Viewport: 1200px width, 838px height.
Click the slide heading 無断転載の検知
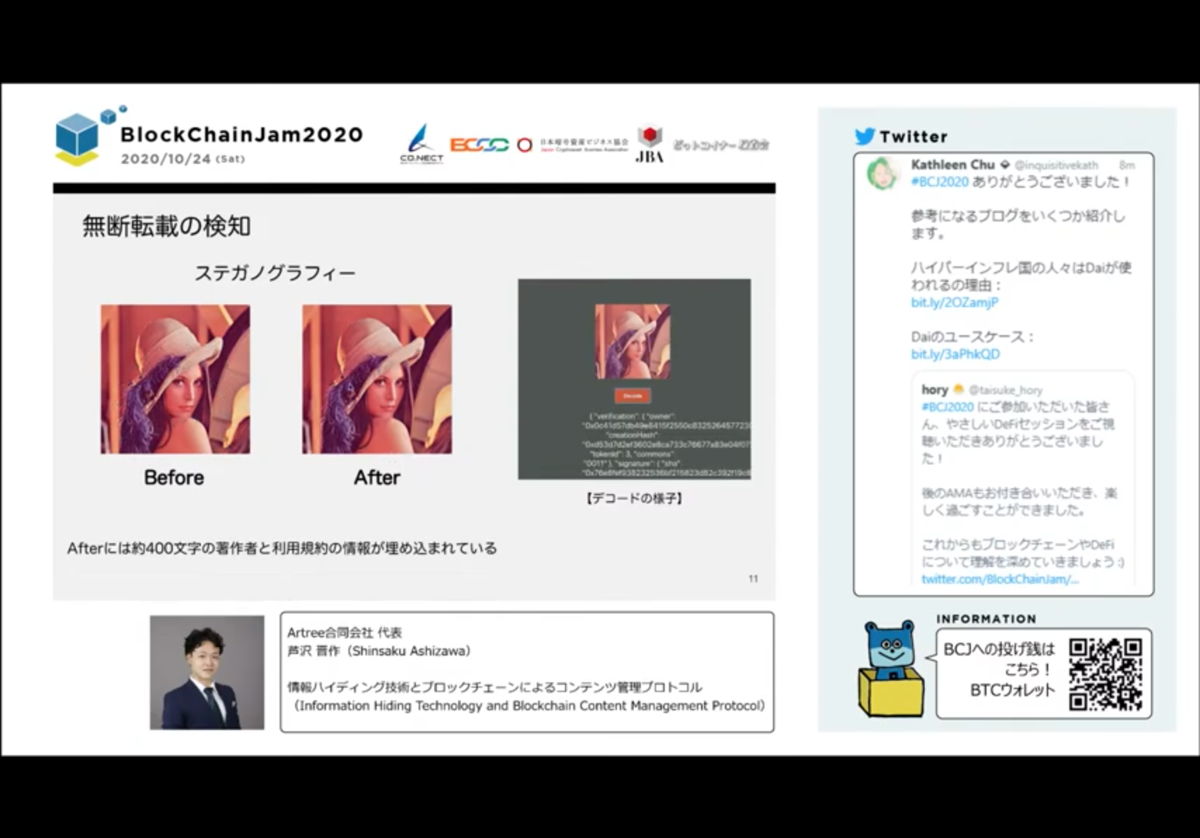point(166,227)
